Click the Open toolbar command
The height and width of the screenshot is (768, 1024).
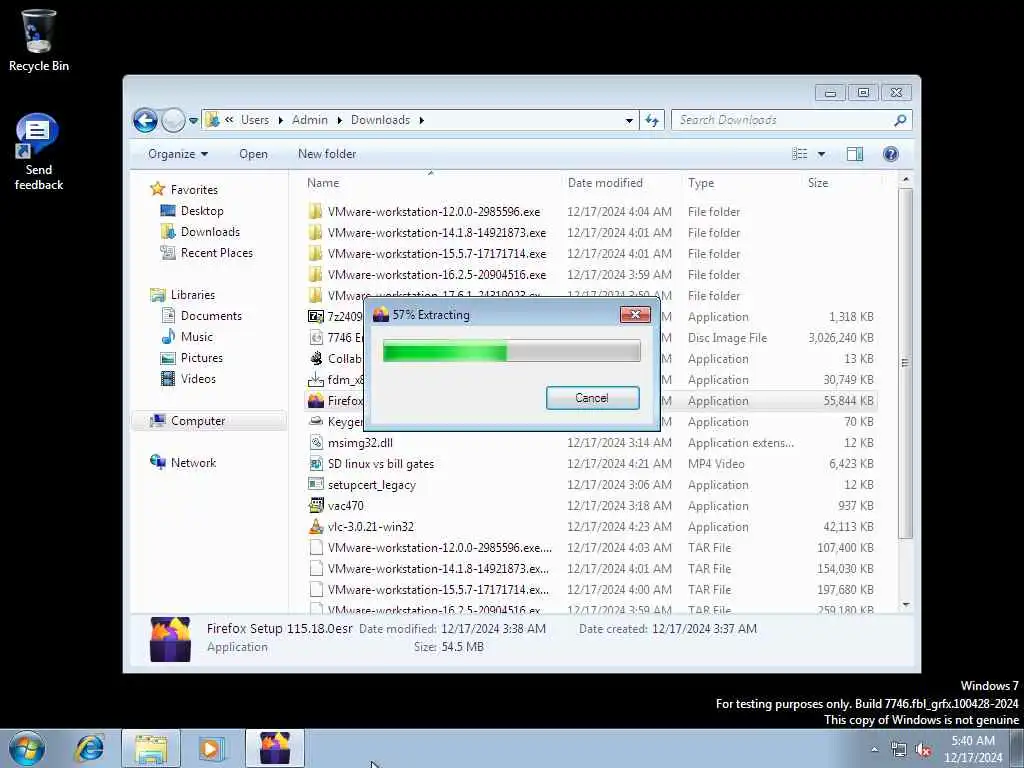tap(253, 154)
